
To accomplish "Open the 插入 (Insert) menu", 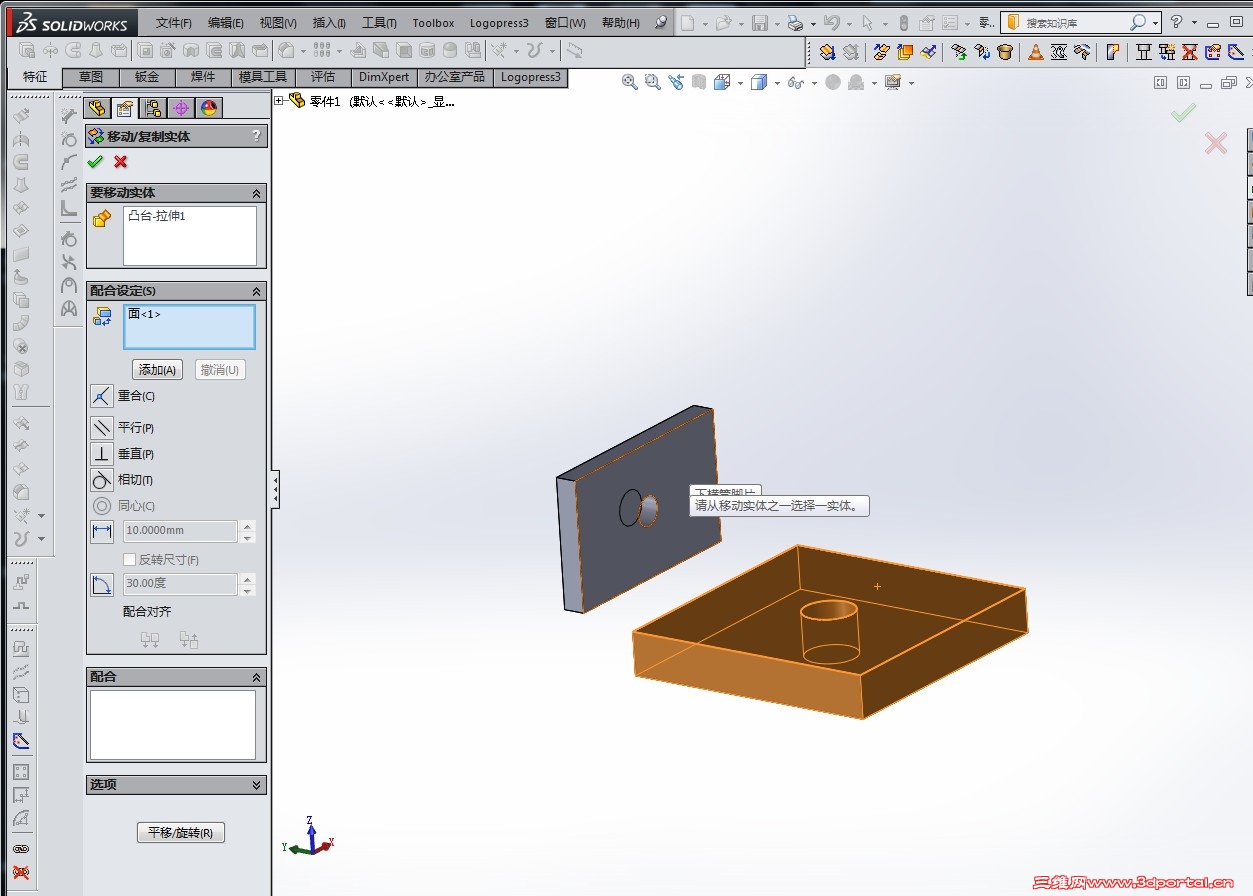I will pyautogui.click(x=329, y=23).
